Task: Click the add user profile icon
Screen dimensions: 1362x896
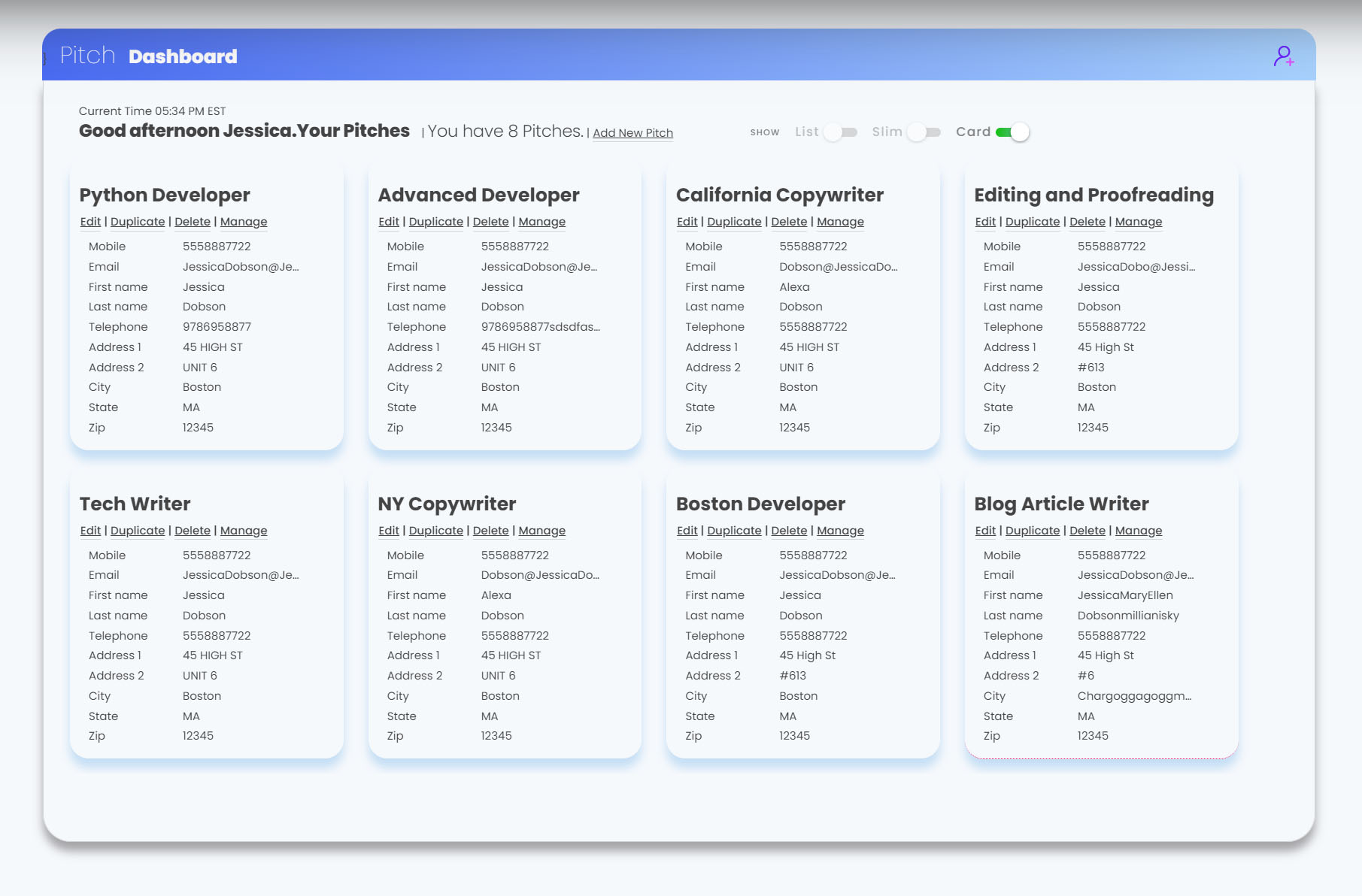Action: [1283, 56]
